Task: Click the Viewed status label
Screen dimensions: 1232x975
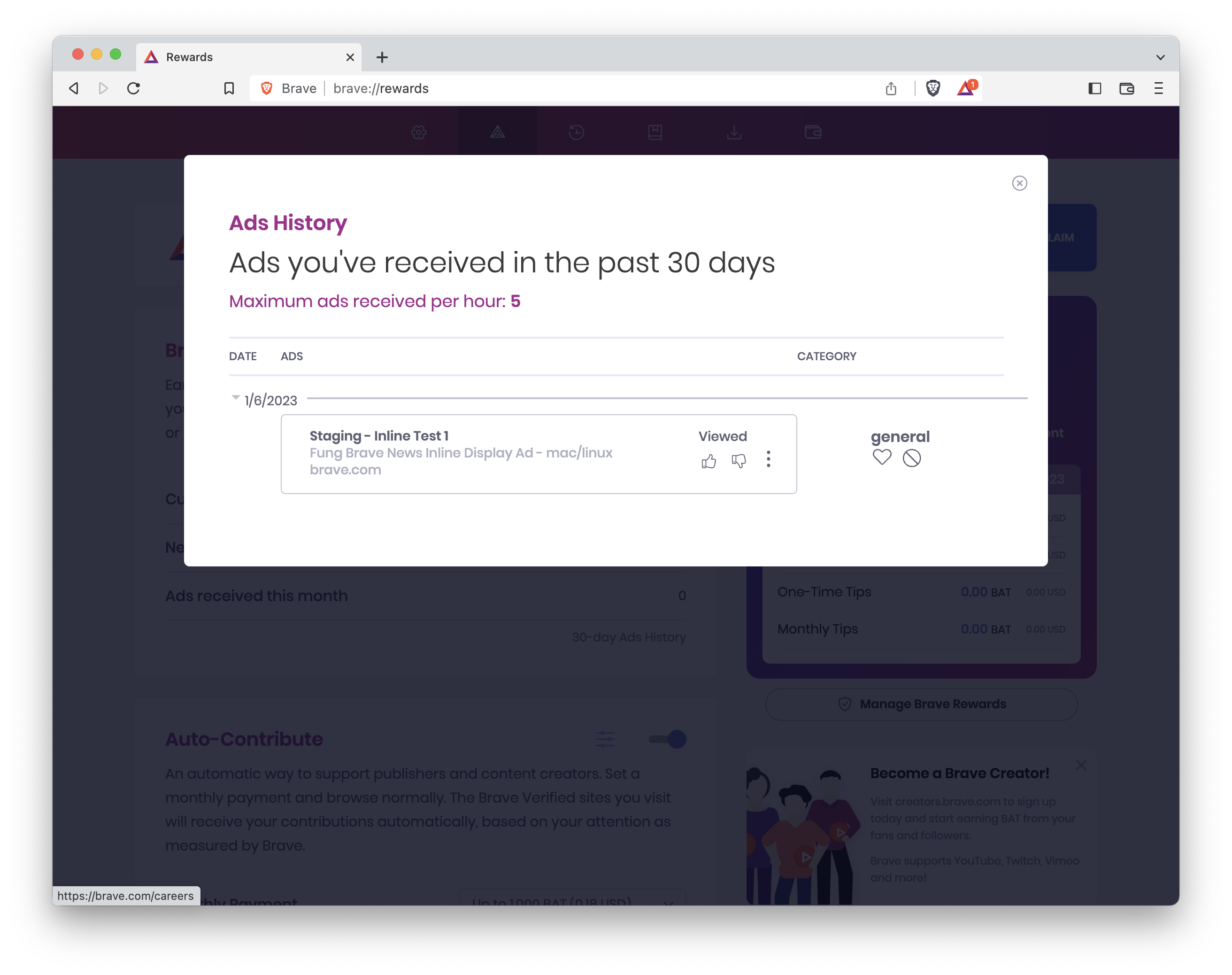Action: click(723, 436)
